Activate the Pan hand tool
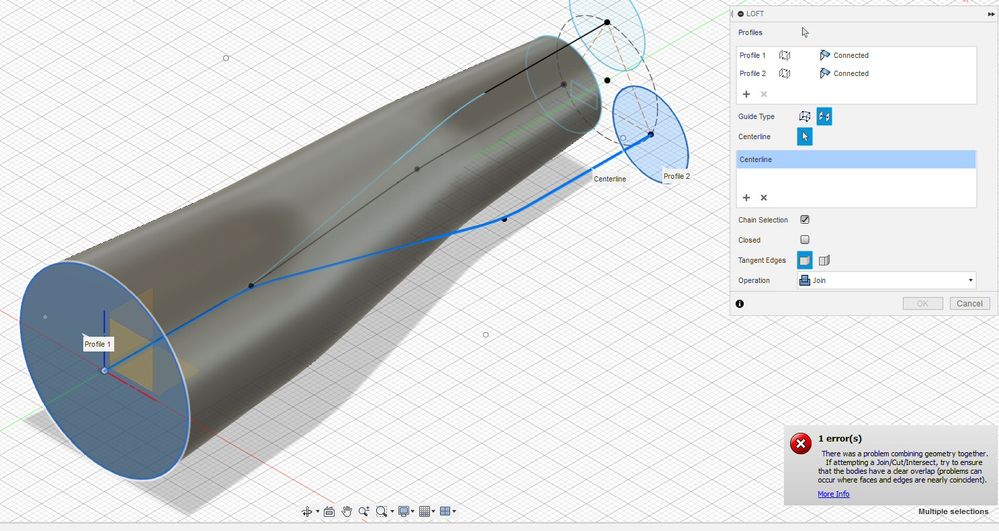Screen dimensions: 999x531 (347, 511)
